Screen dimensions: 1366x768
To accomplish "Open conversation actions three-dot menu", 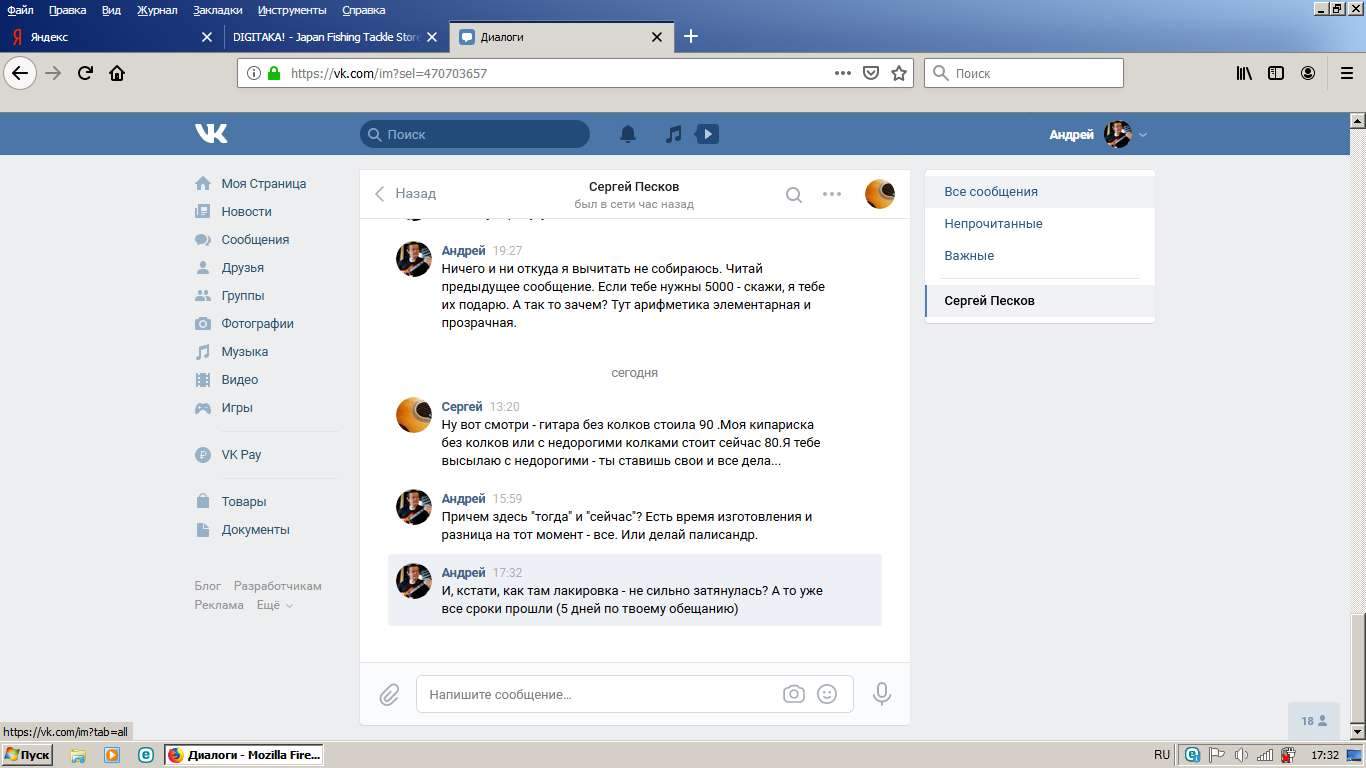I will 832,194.
